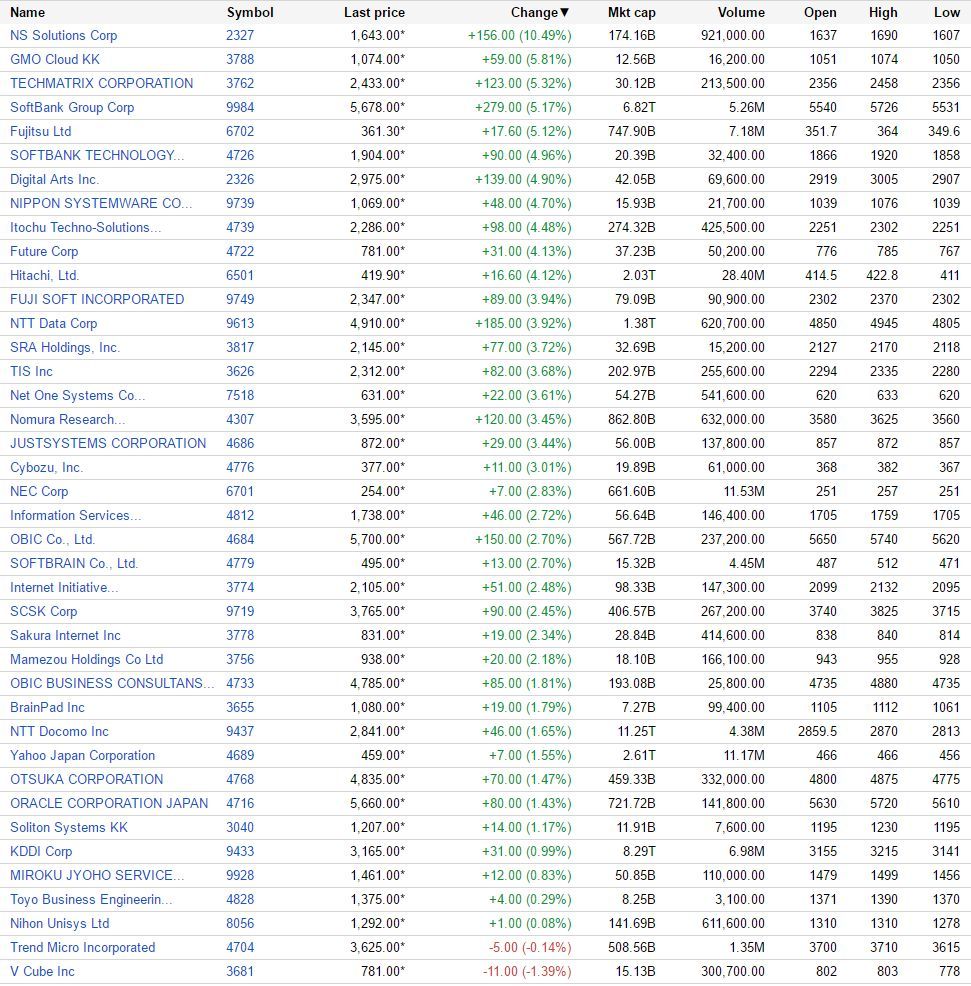The width and height of the screenshot is (971, 986).
Task: Sort by Name column header
Action: [x=28, y=13]
